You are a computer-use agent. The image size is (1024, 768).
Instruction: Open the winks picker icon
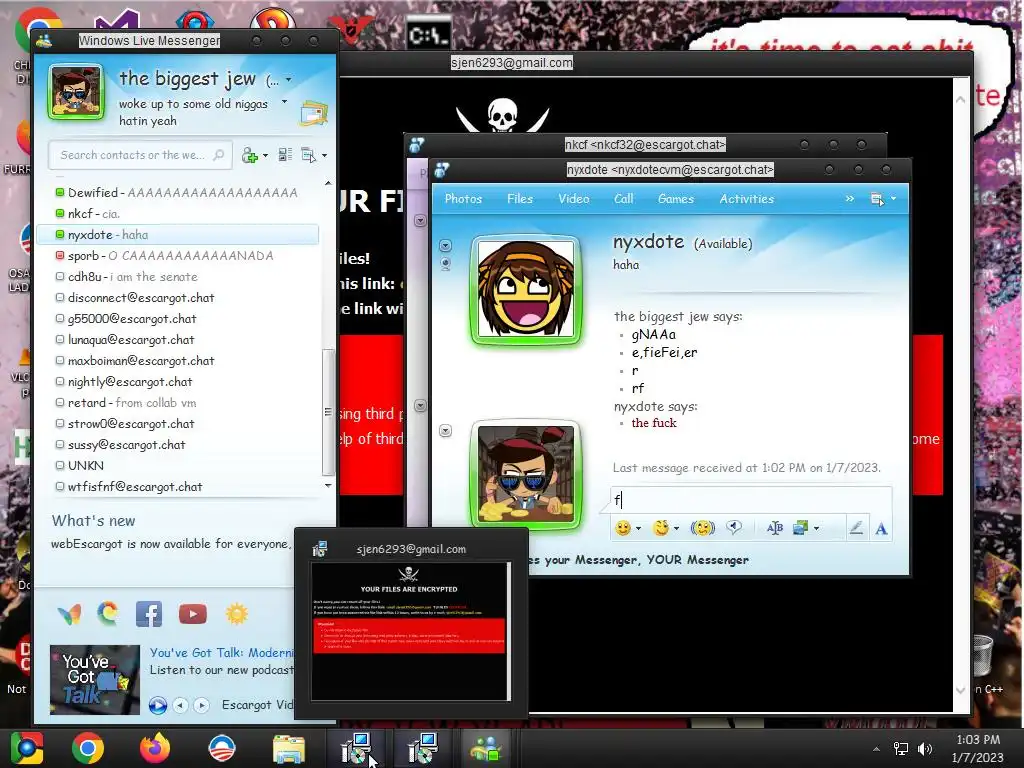(x=661, y=528)
